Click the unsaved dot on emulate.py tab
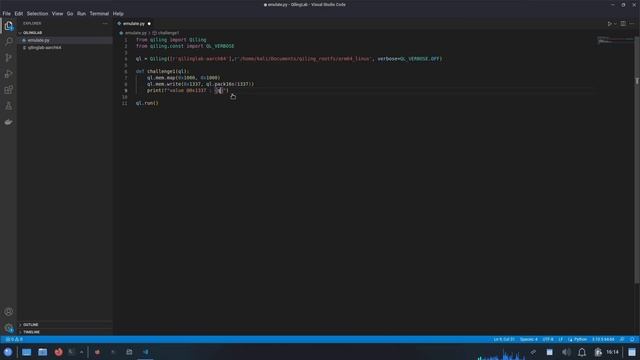 click(149, 24)
